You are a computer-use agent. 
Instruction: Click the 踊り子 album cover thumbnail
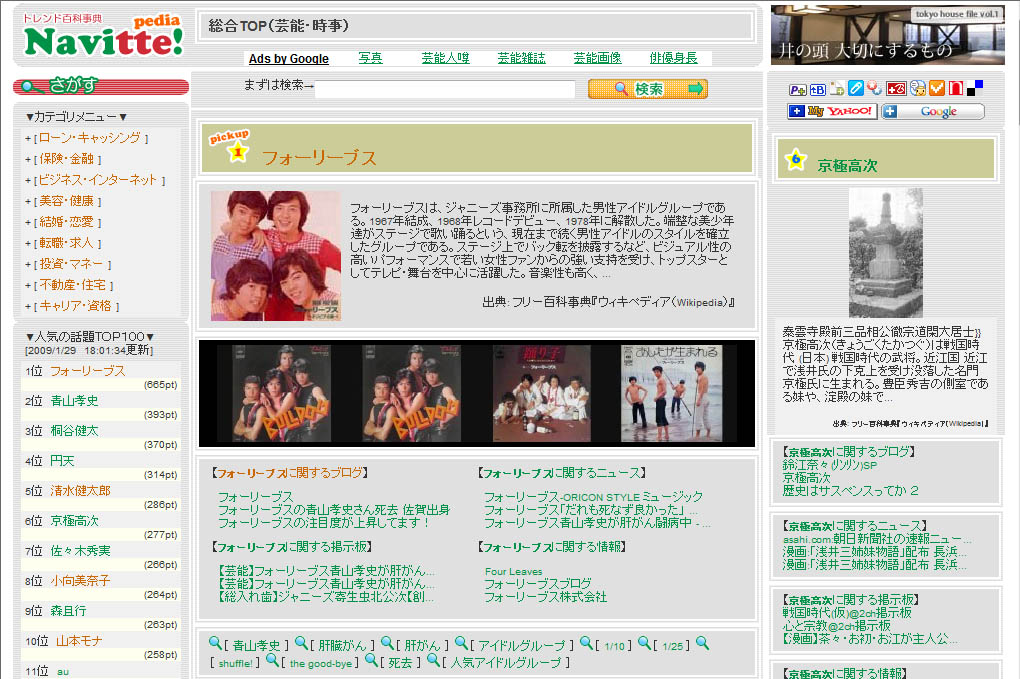tap(542, 393)
